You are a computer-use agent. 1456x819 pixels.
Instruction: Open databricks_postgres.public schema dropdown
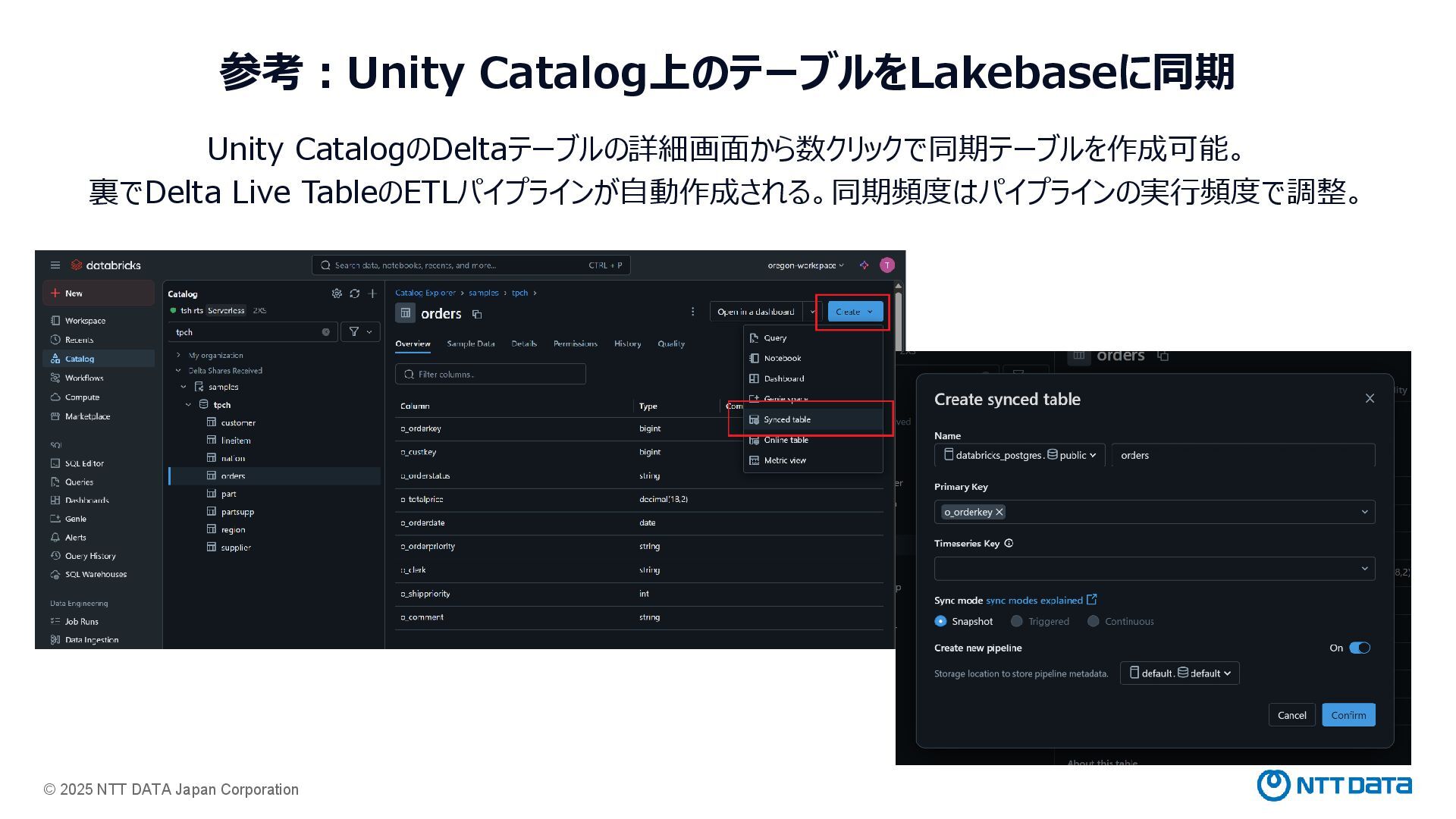click(1020, 455)
